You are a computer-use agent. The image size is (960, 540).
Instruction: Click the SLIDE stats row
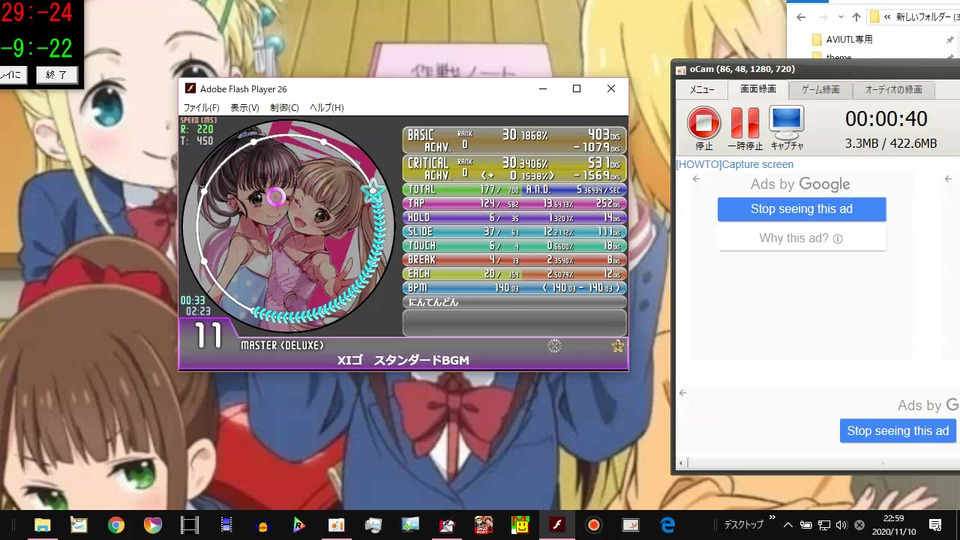click(x=514, y=231)
